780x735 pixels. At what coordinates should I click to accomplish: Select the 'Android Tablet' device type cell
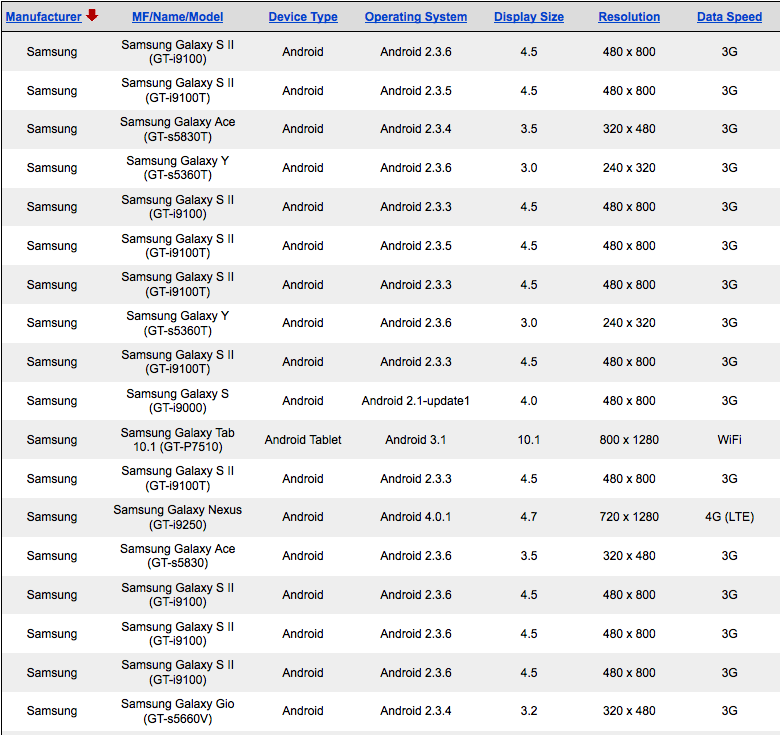click(303, 440)
